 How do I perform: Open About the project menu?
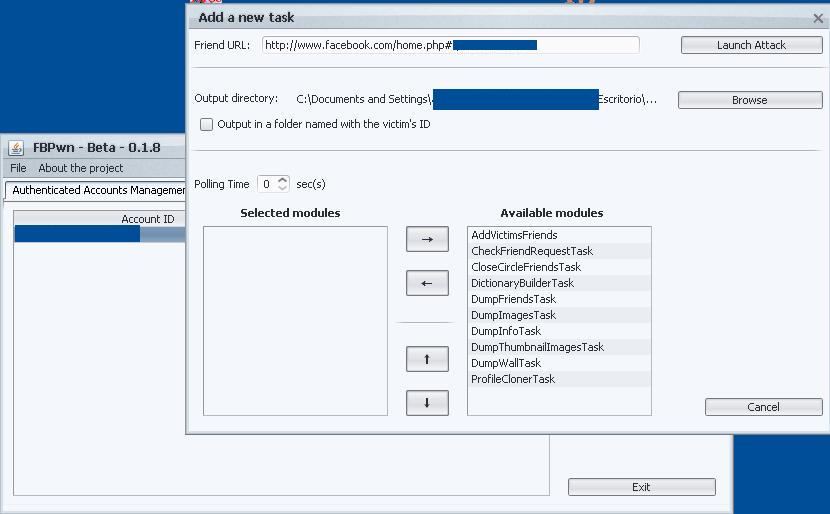point(81,168)
